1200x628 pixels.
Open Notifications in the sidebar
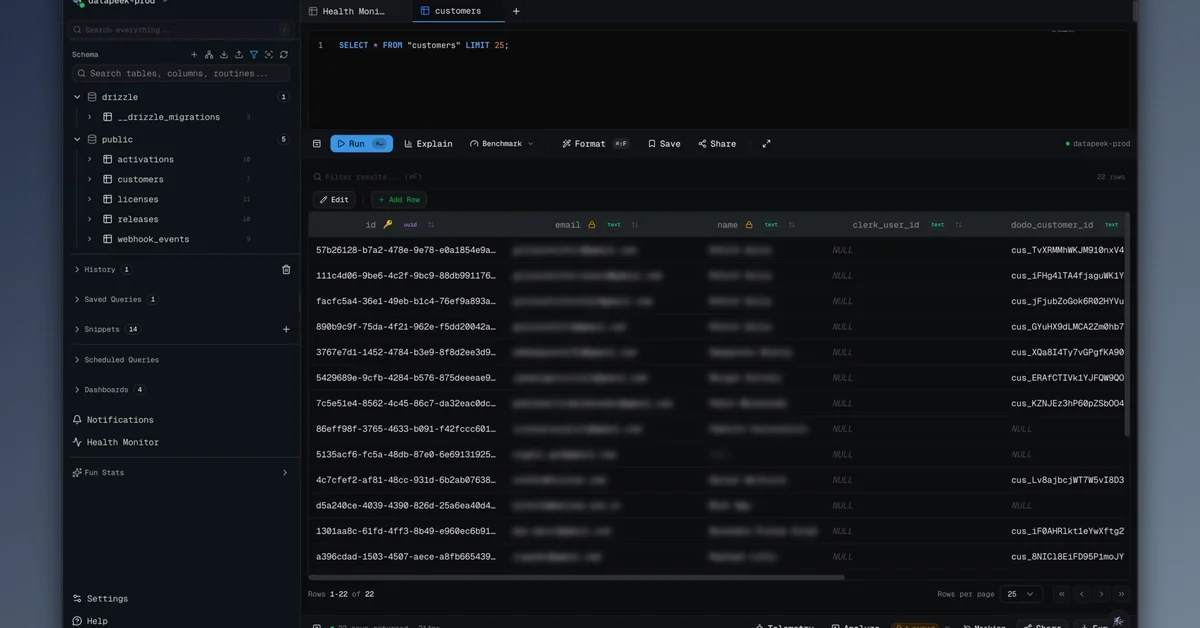point(120,420)
